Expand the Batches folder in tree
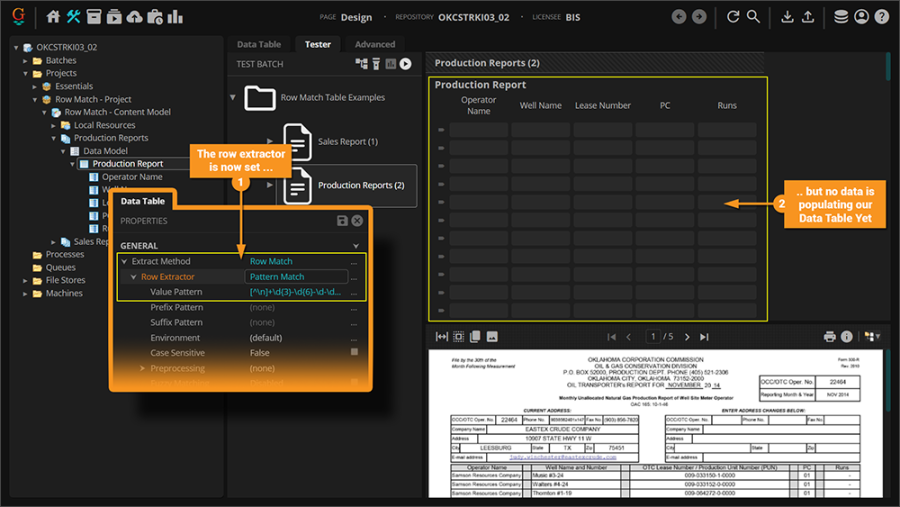 point(27,60)
